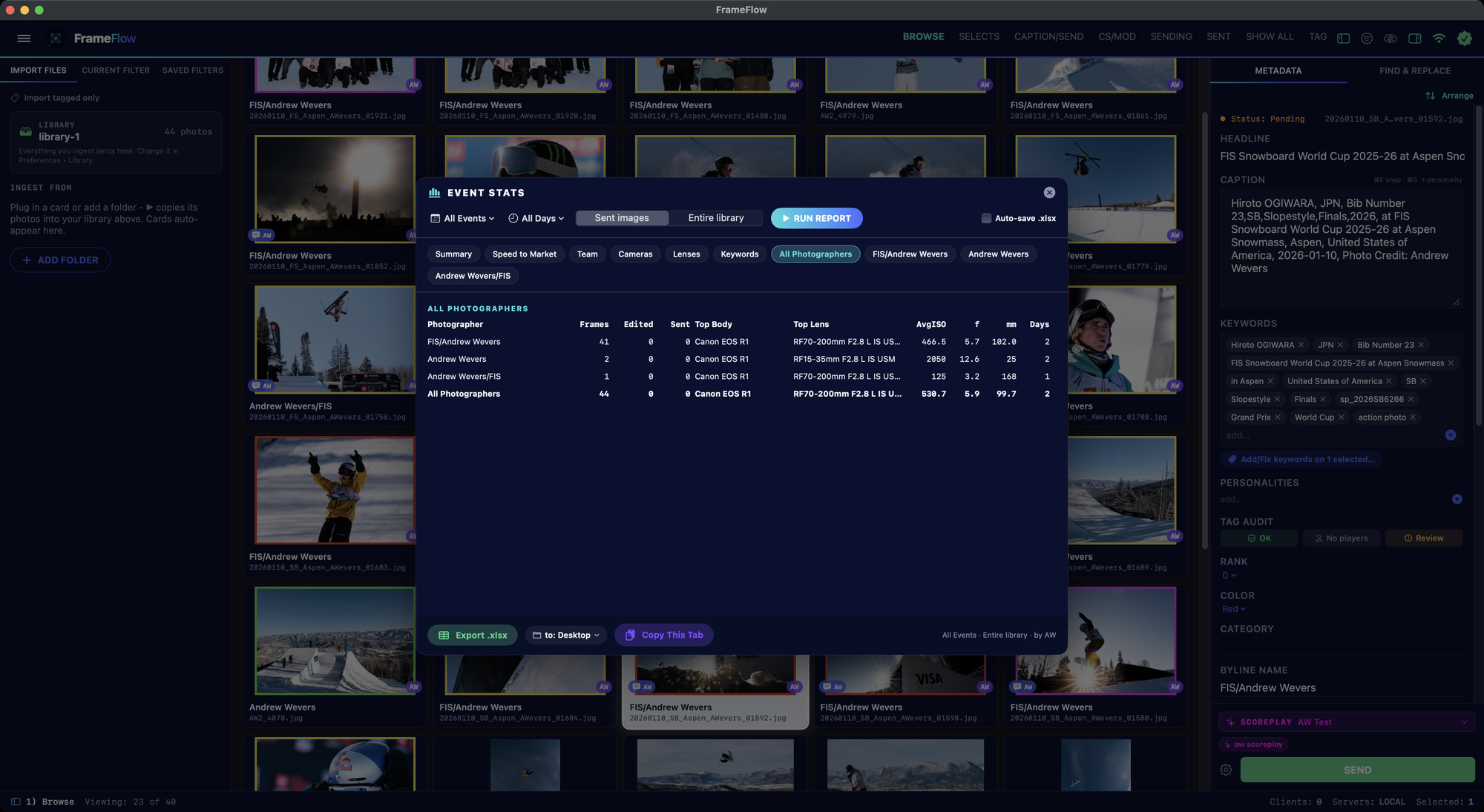Open the Rank dropdown
Image resolution: width=1484 pixels, height=812 pixels.
(x=1229, y=575)
